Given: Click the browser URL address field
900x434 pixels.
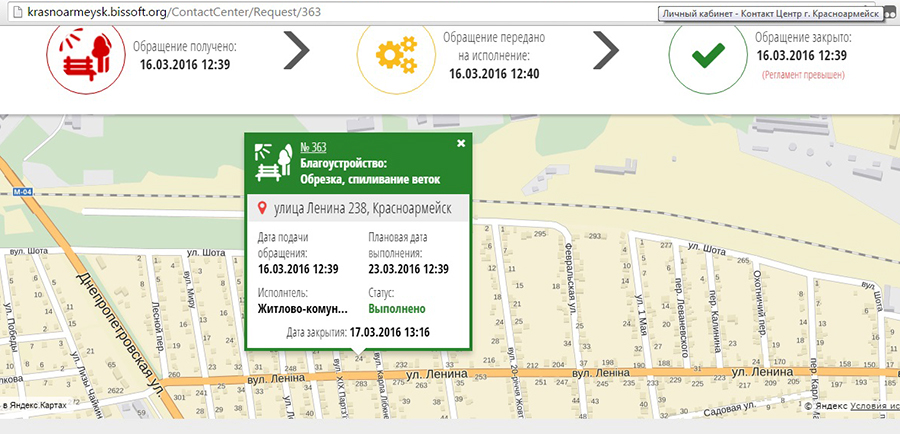Looking at the screenshot, I should [x=300, y=14].
